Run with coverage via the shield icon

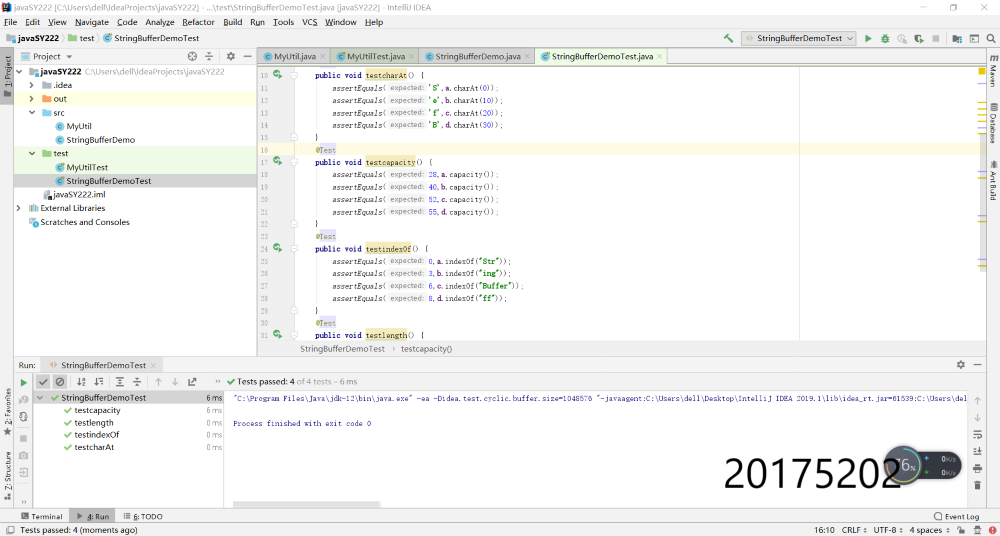[918, 38]
